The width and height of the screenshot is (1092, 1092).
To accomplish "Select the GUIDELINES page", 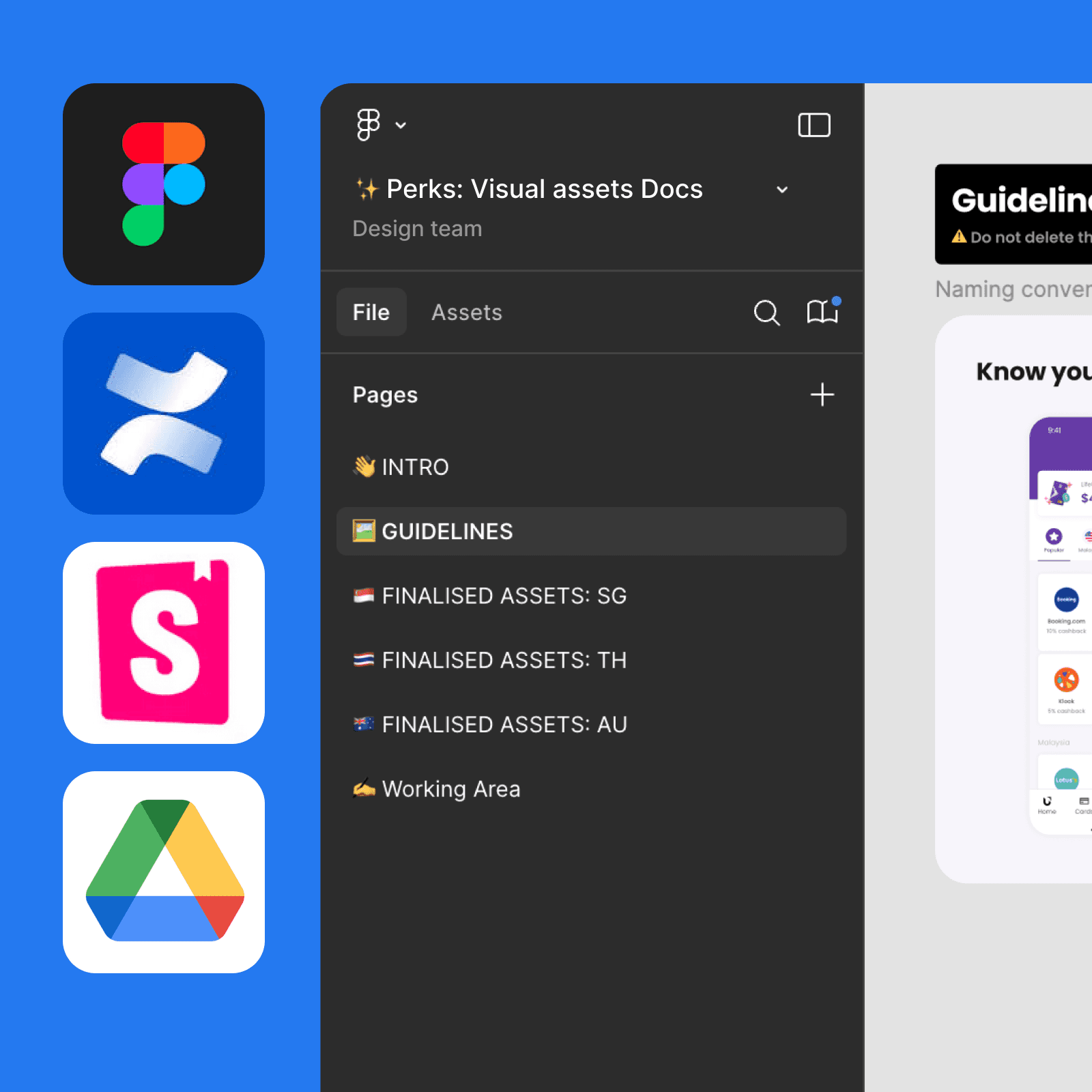I will click(591, 531).
